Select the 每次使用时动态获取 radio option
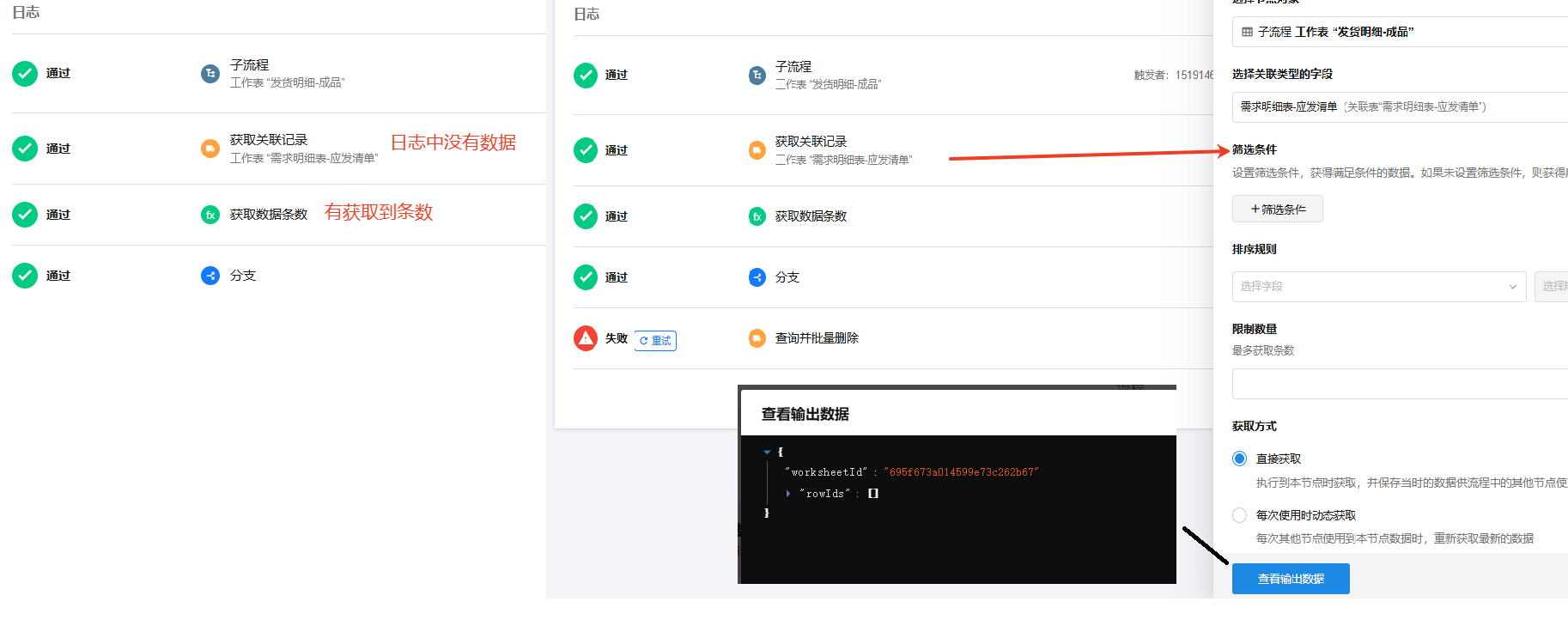Viewport: 1568px width, 638px height. [1240, 515]
